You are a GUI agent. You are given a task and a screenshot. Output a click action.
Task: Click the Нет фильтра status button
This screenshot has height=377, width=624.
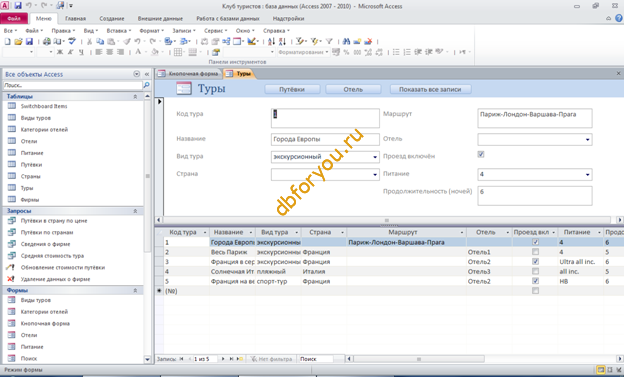[x=271, y=359]
